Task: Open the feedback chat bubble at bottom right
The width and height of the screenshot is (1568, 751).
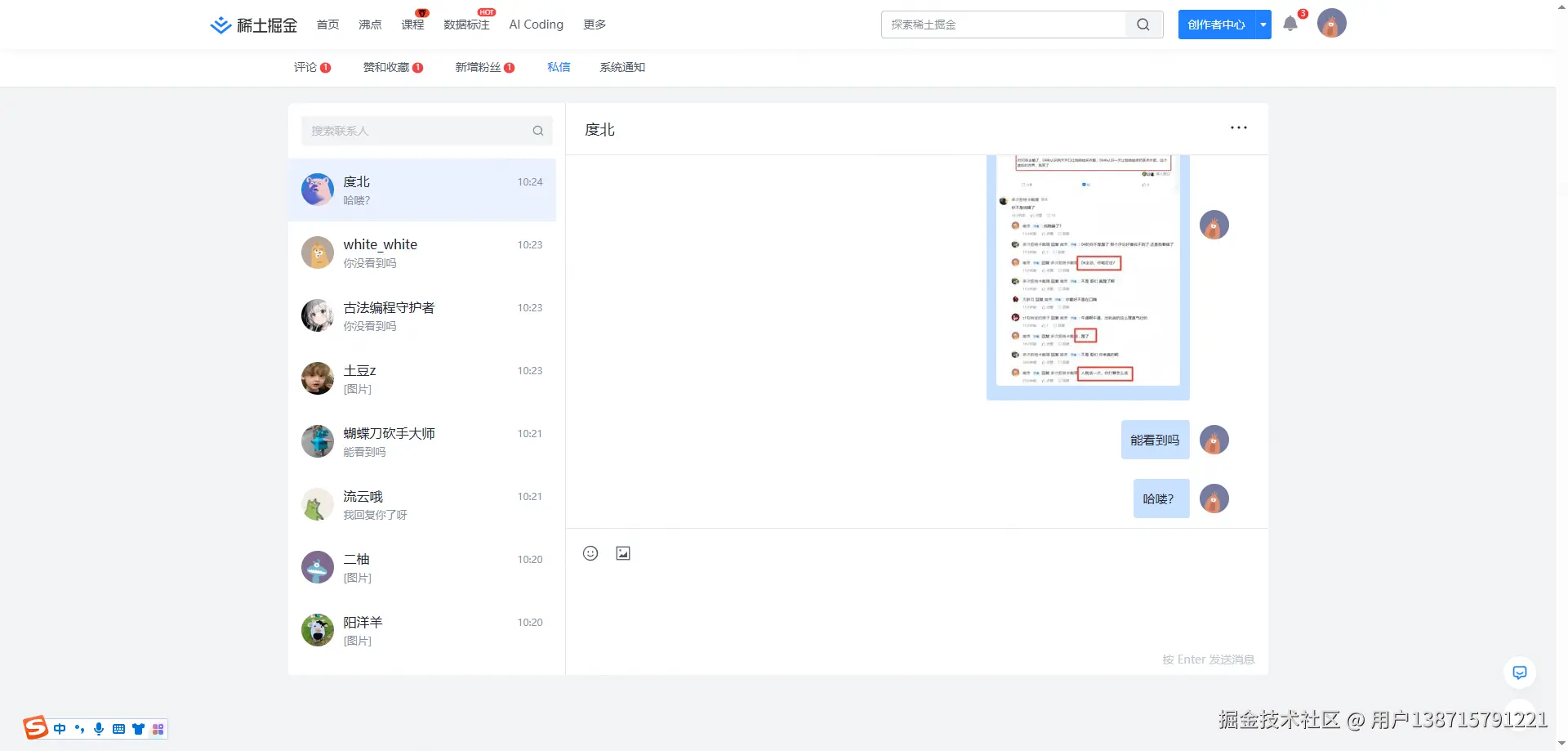Action: (1519, 672)
